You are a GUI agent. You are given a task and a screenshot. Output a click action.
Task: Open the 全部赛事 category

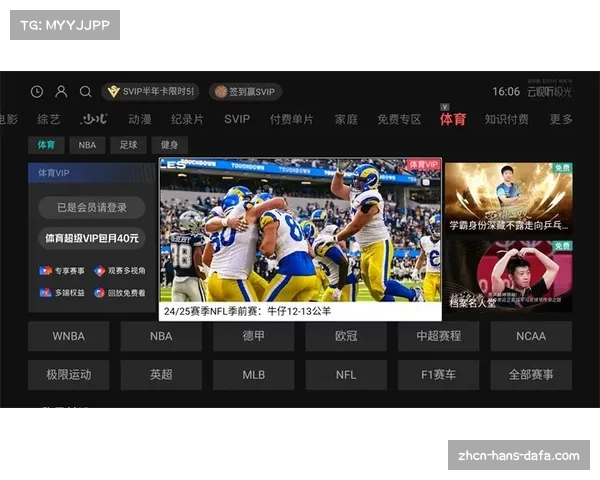(x=531, y=375)
